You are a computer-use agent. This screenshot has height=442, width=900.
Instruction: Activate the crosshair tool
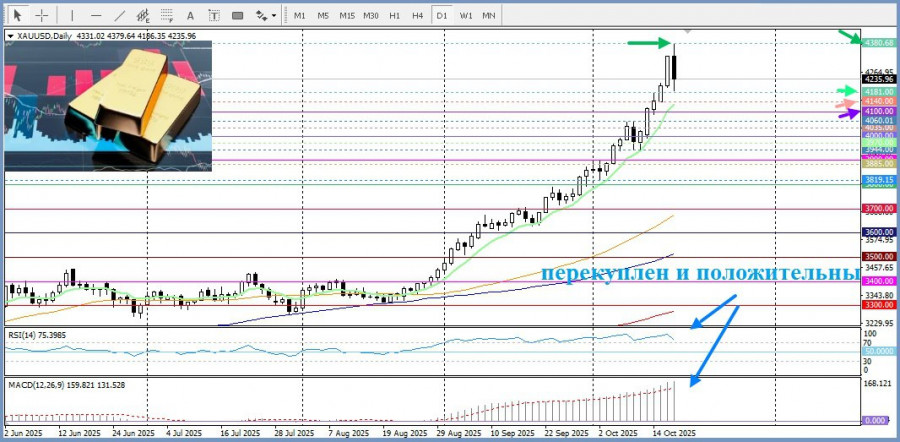coord(42,15)
